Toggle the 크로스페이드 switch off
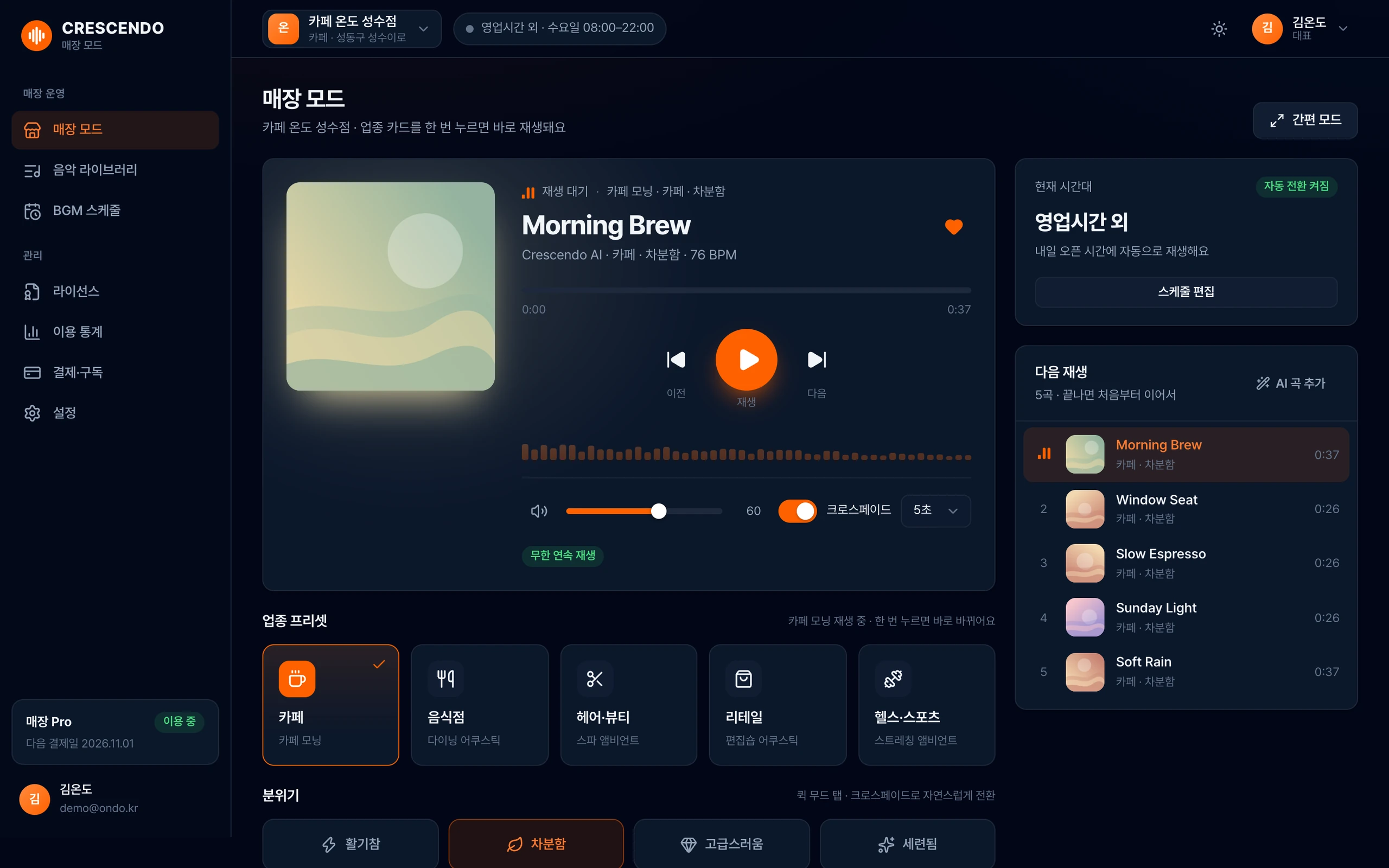1389x868 pixels. 797,511
